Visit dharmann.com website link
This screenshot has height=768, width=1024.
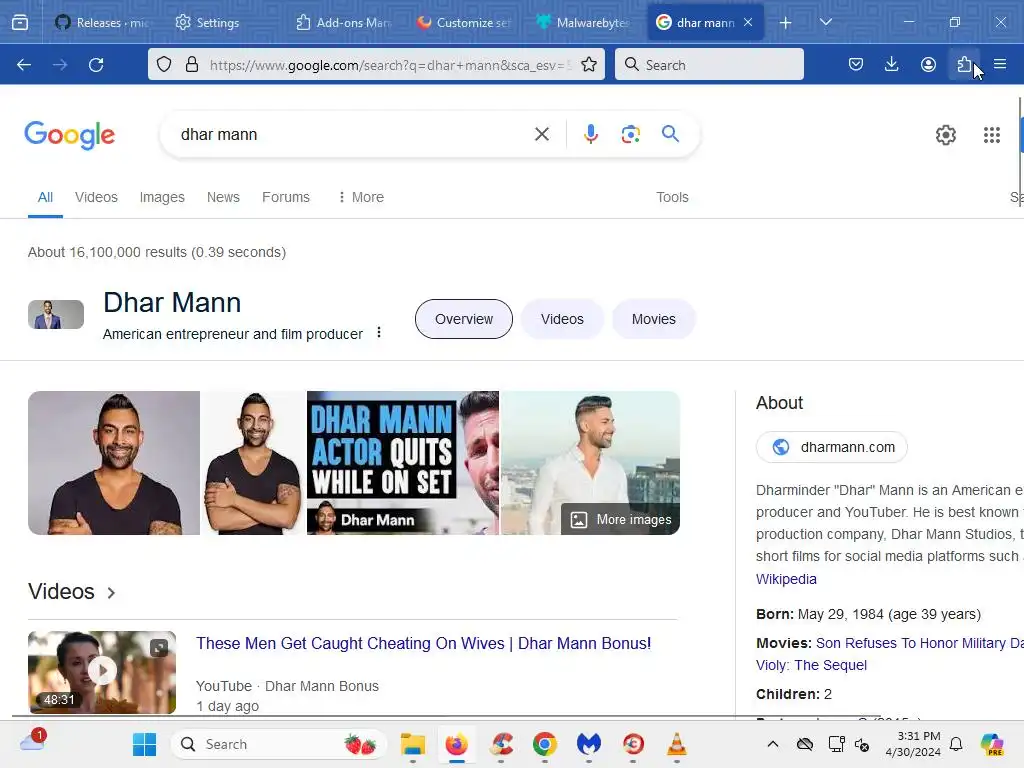[x=831, y=447]
